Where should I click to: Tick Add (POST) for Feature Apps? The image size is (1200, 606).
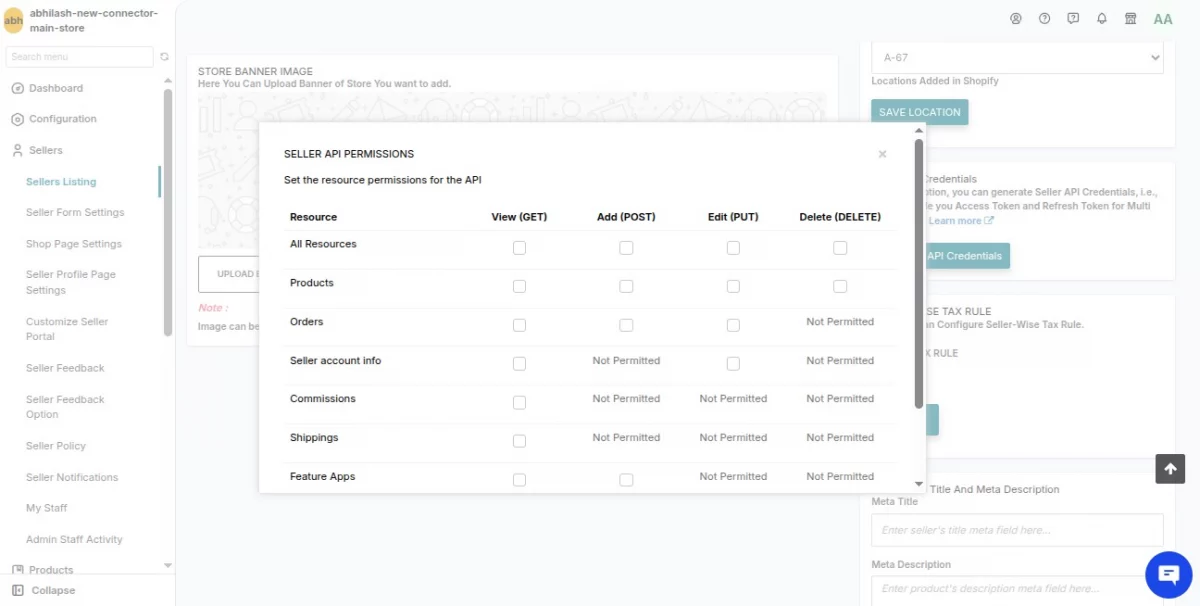coord(626,480)
